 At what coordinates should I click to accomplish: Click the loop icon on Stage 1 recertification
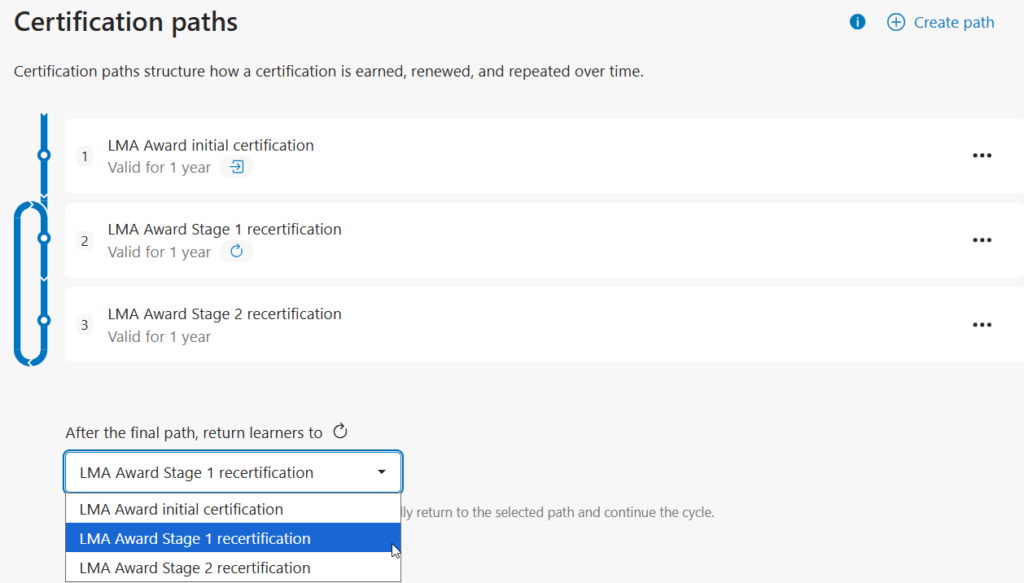237,252
